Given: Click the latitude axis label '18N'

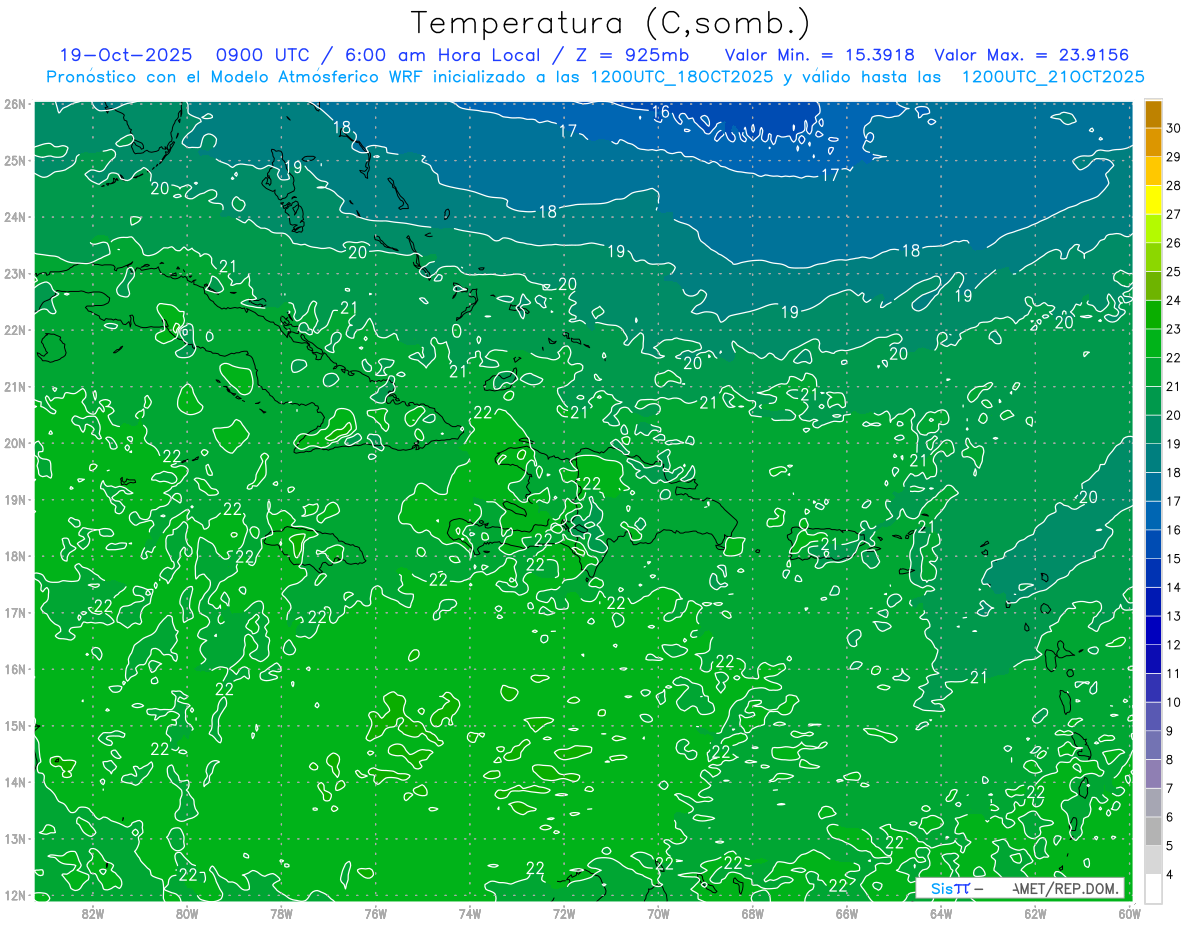Looking at the screenshot, I should 14,556.
